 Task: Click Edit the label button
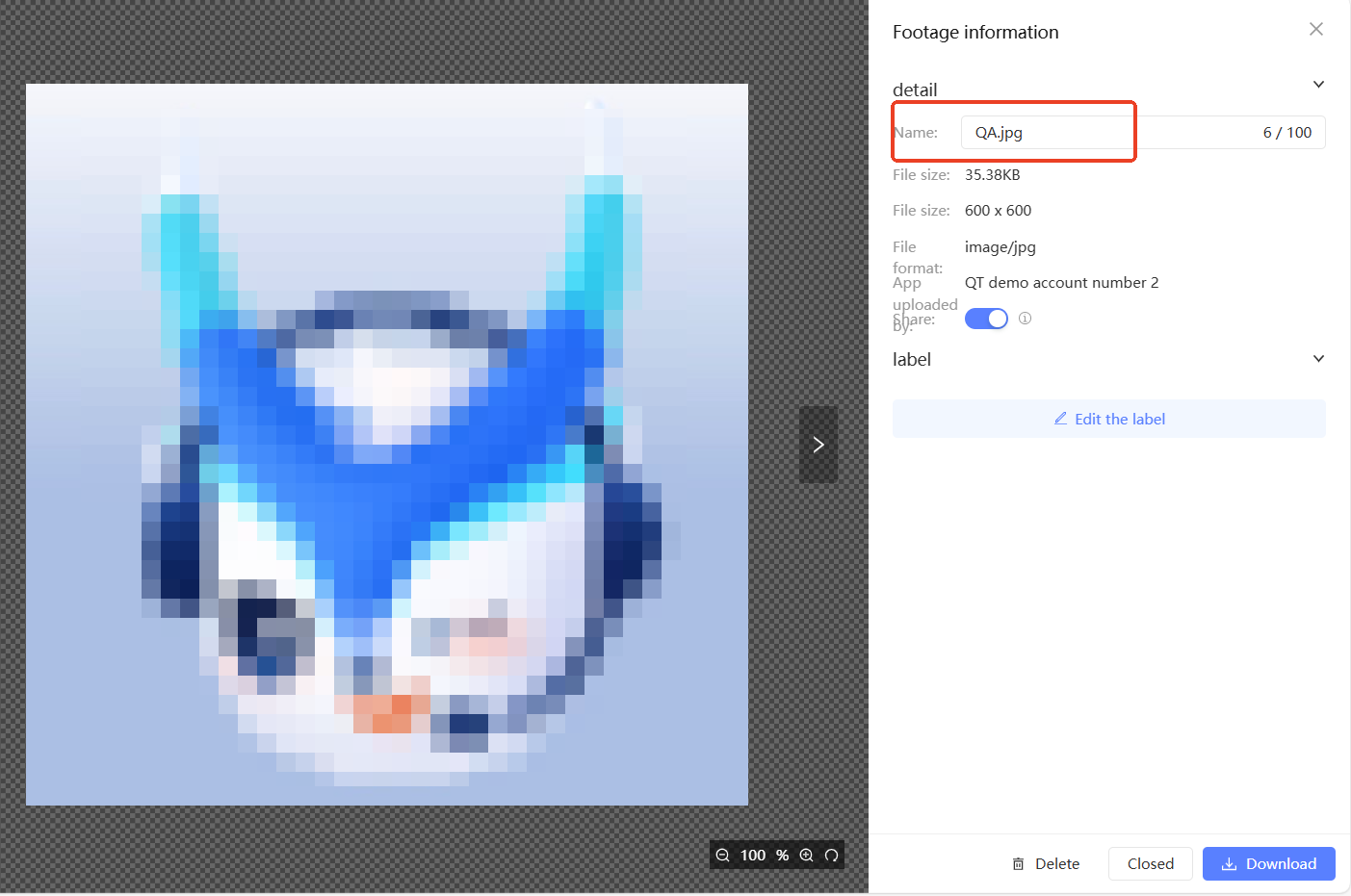[x=1109, y=419]
